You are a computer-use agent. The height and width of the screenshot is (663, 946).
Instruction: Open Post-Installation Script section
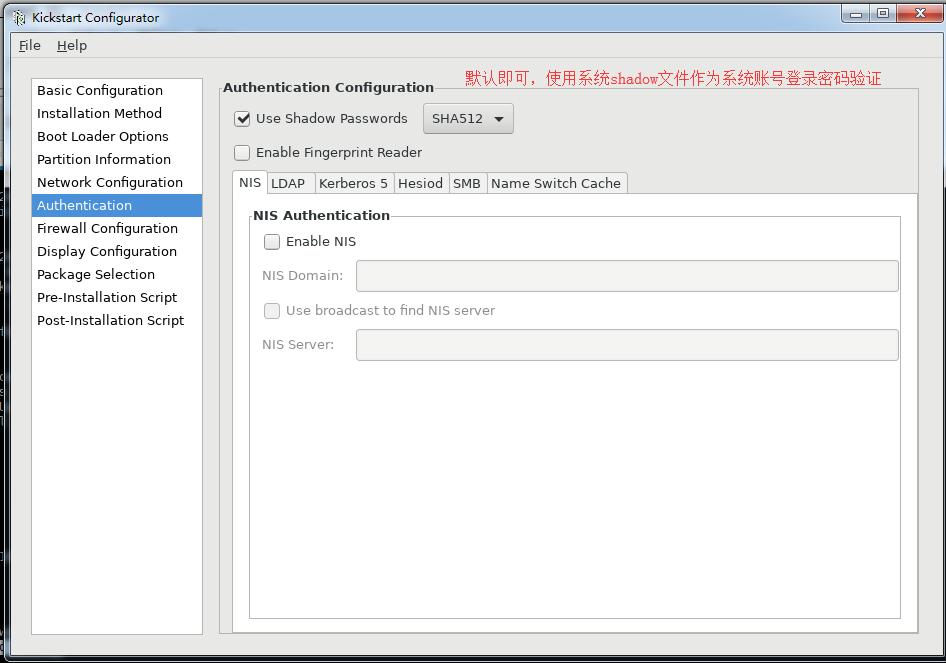point(117,320)
